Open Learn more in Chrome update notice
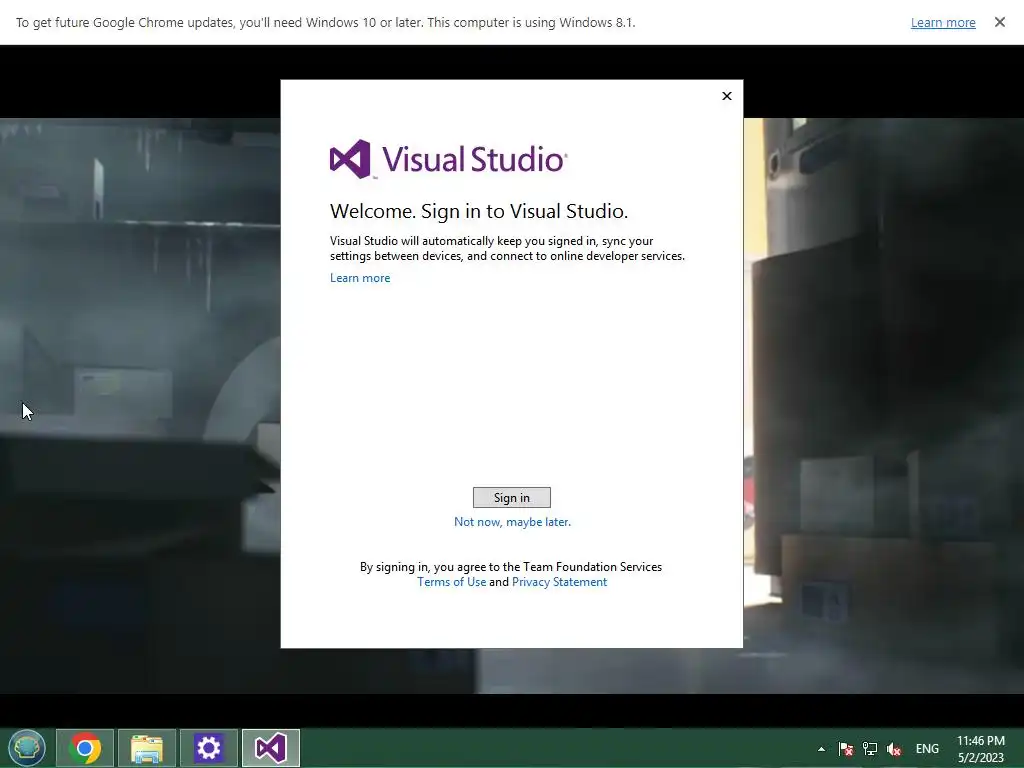 [x=943, y=22]
